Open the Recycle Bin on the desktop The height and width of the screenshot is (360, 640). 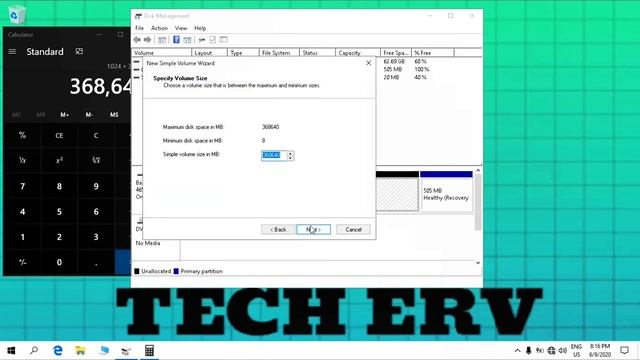point(16,14)
